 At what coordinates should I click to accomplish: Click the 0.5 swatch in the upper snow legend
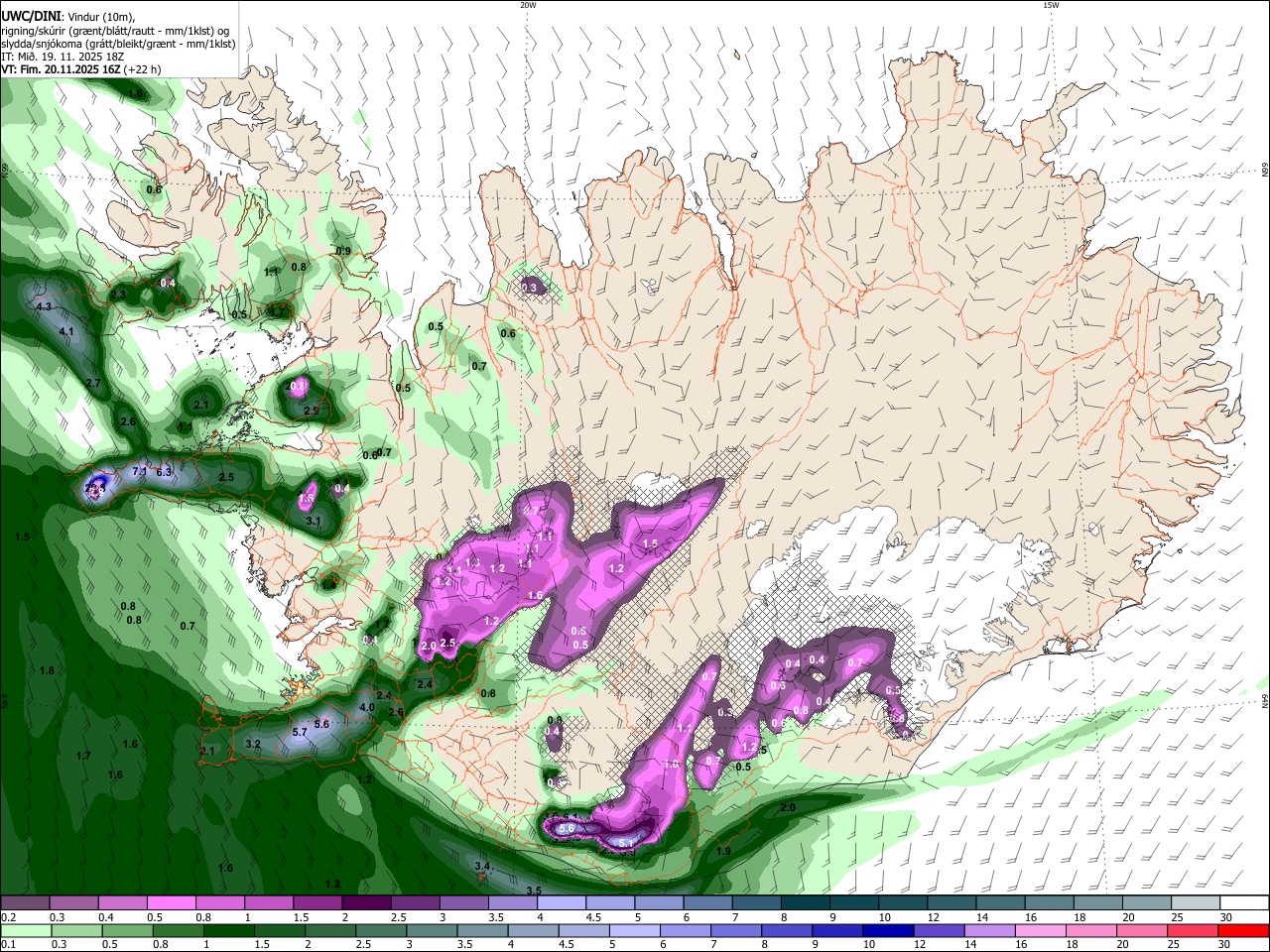coord(171,902)
